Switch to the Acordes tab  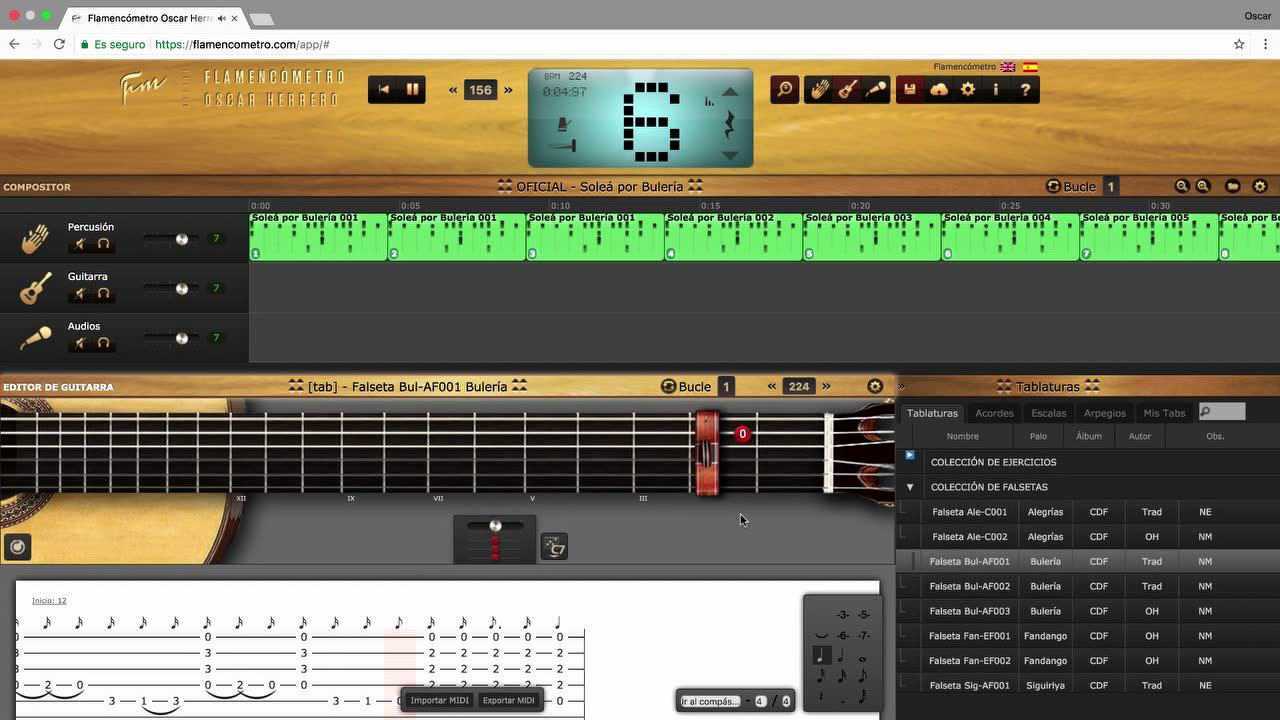[x=994, y=413]
